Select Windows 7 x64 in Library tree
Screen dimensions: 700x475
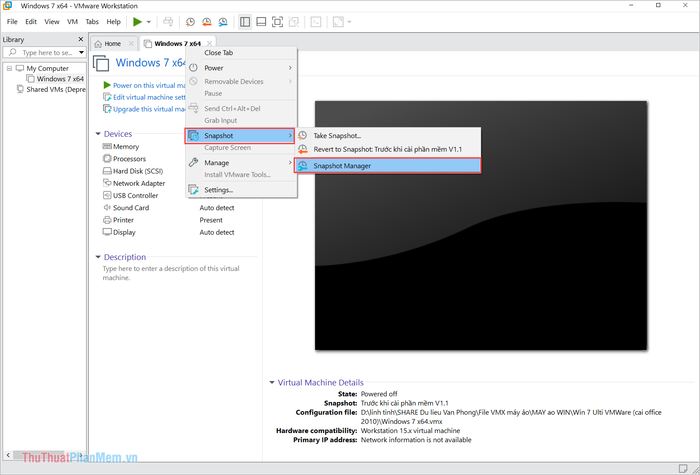55,79
